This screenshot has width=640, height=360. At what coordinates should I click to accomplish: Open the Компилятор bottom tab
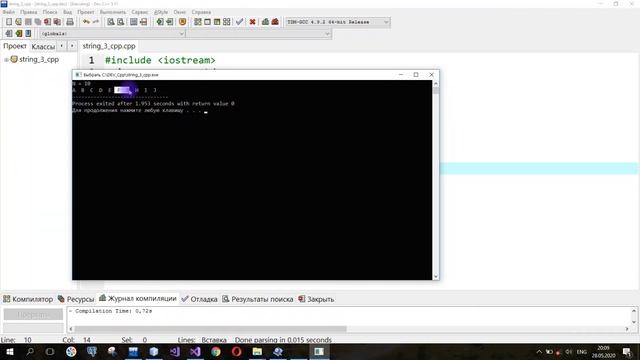(28, 299)
